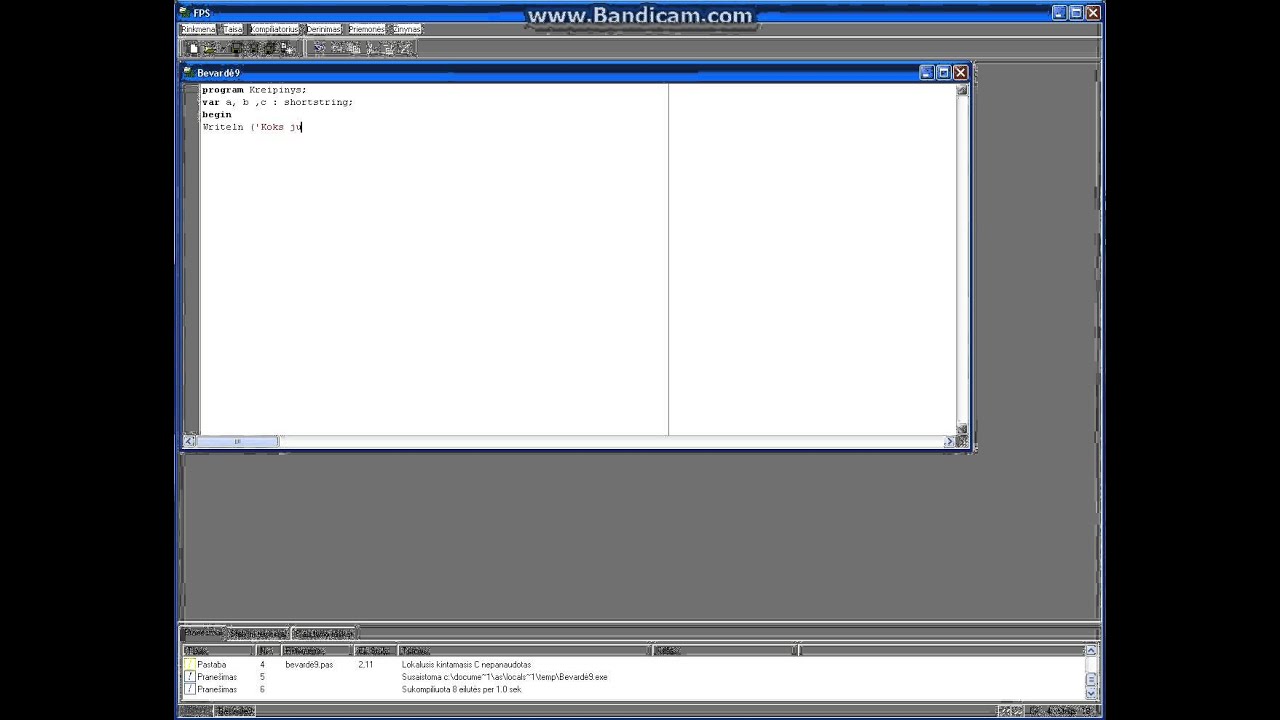Select the 'Lokalusis kintamasis C nepanaudotas' message

[x=466, y=664]
